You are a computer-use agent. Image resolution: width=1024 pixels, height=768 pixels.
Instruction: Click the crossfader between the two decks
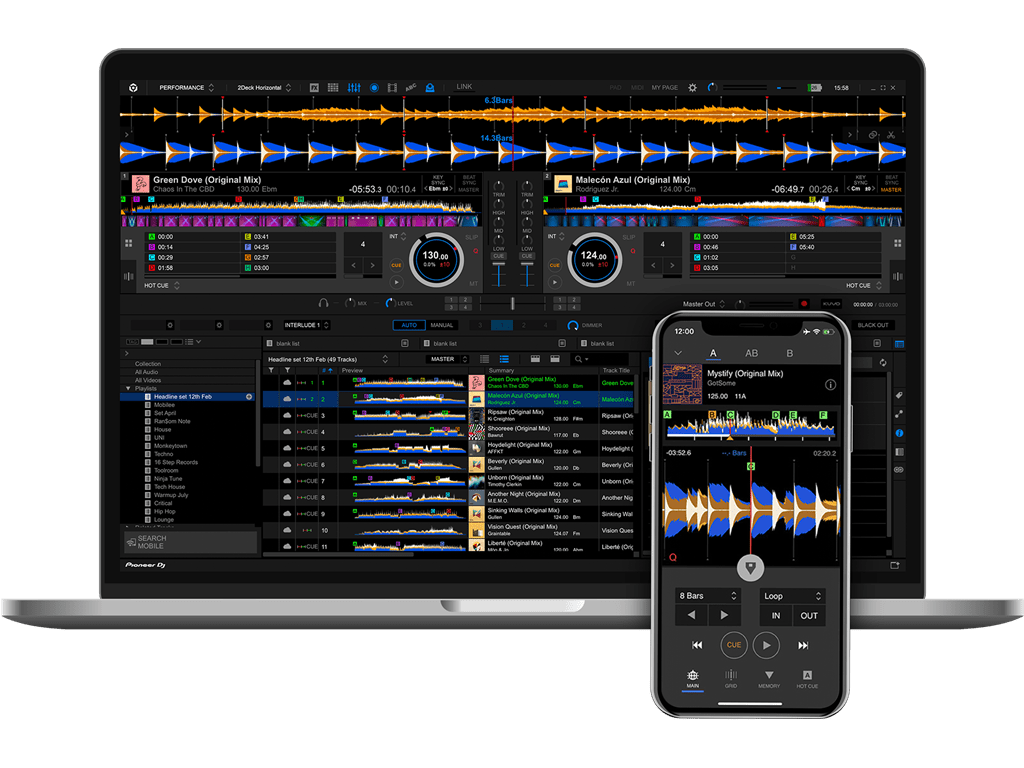pyautogui.click(x=513, y=303)
